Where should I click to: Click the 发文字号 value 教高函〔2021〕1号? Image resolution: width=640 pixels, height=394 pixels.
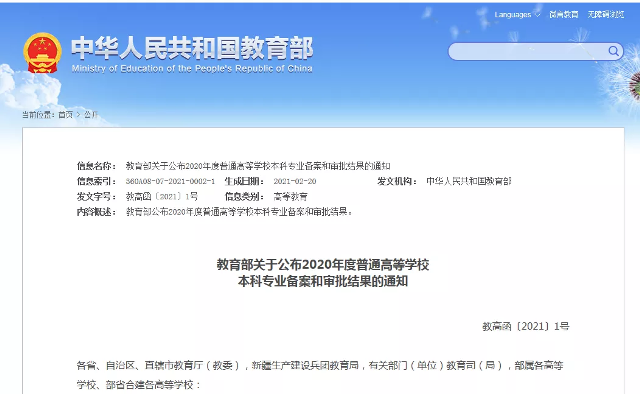(162, 196)
